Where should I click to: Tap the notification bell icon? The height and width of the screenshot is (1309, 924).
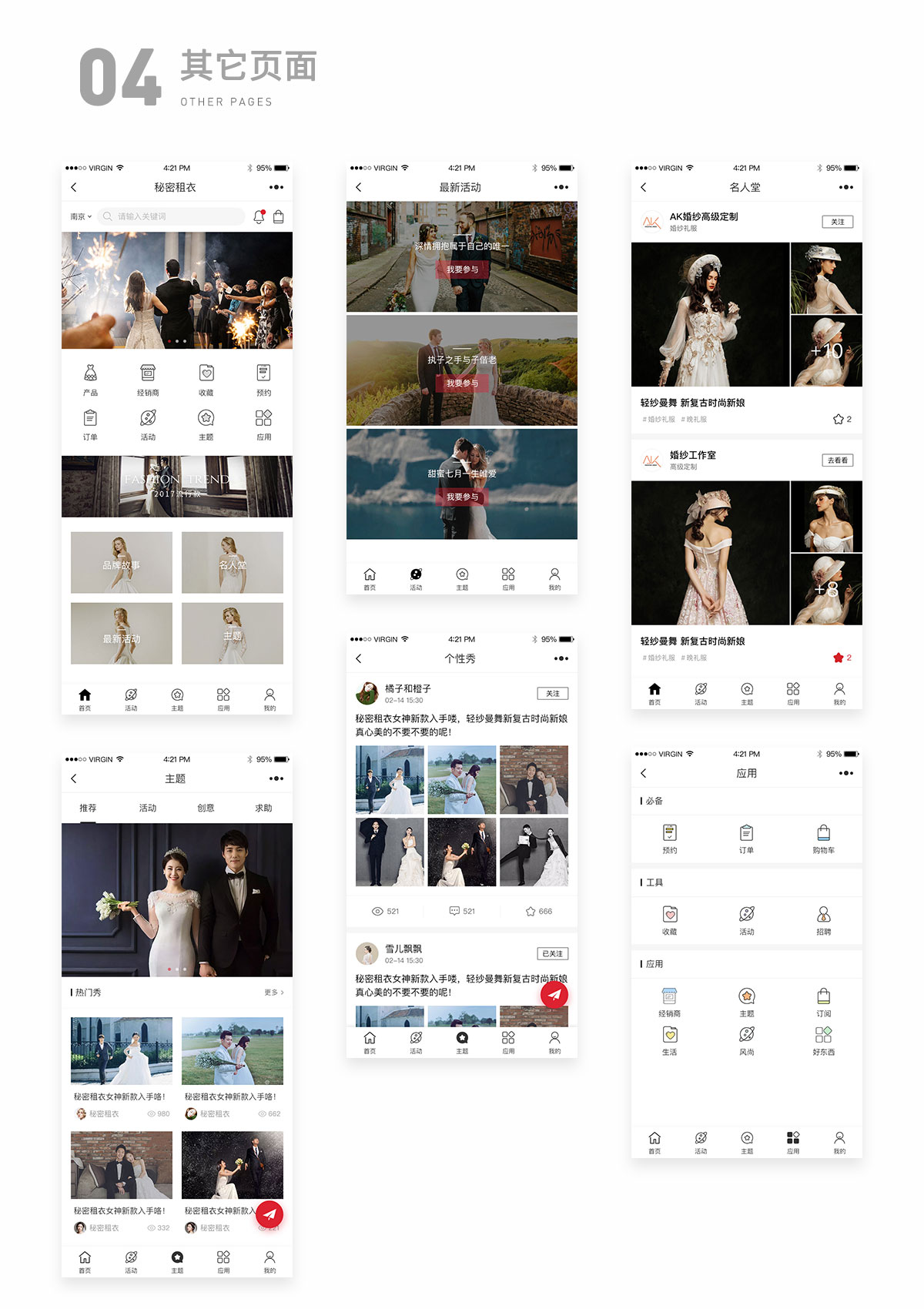click(259, 217)
